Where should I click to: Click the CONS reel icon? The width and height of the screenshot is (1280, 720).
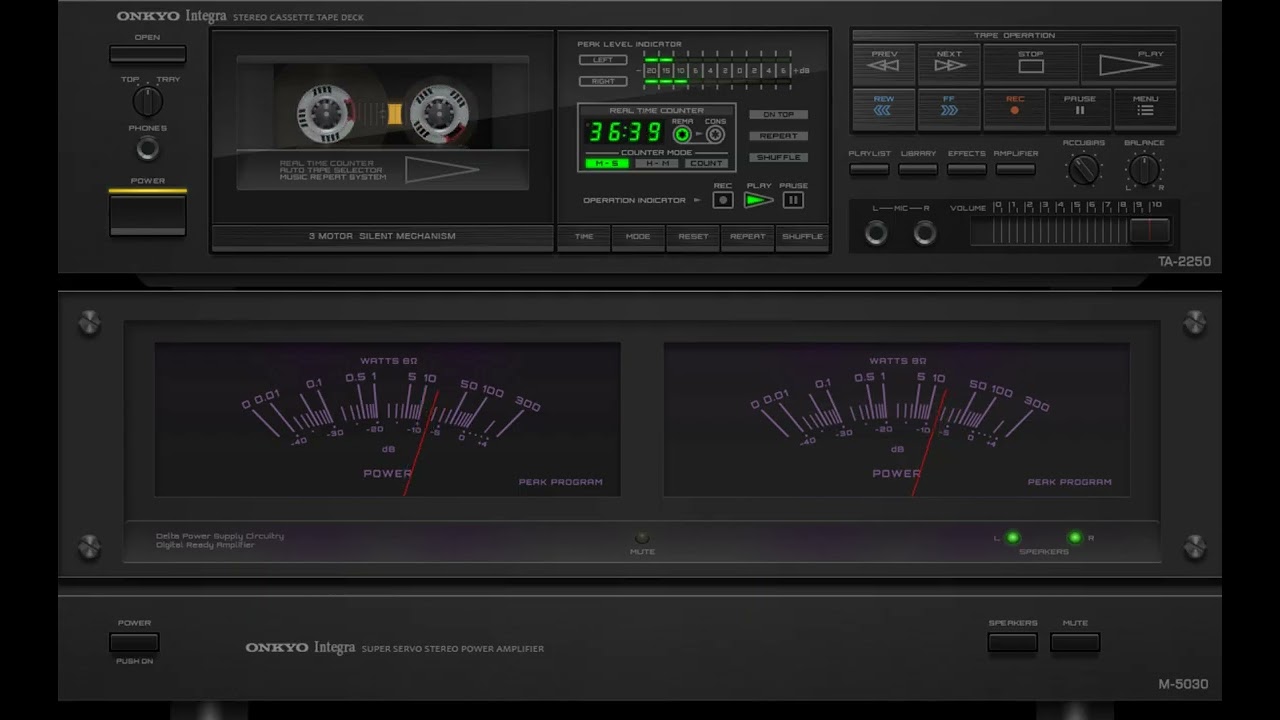click(715, 134)
